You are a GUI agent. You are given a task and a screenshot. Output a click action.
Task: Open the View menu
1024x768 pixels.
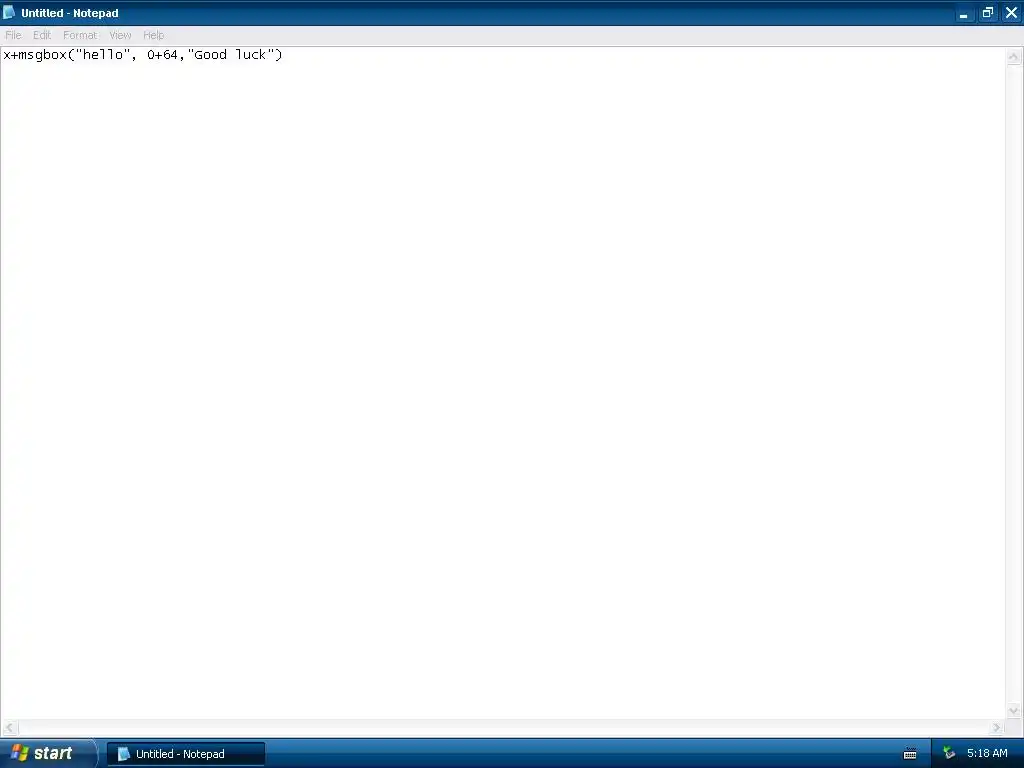pyautogui.click(x=120, y=35)
